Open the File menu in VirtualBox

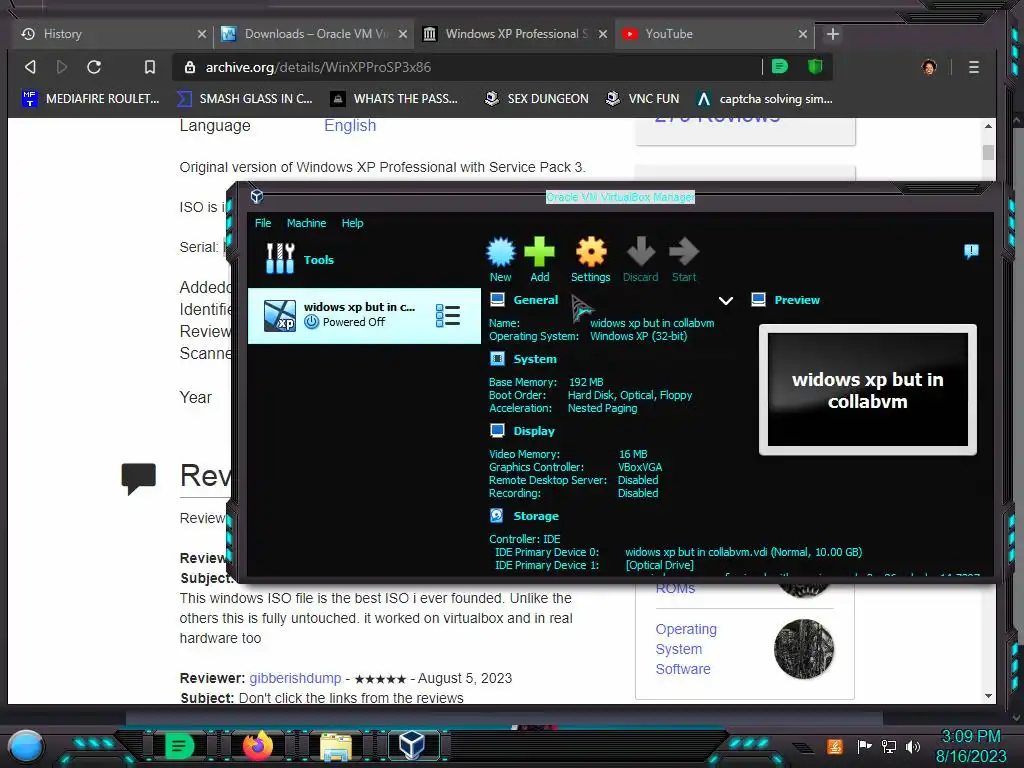click(263, 223)
